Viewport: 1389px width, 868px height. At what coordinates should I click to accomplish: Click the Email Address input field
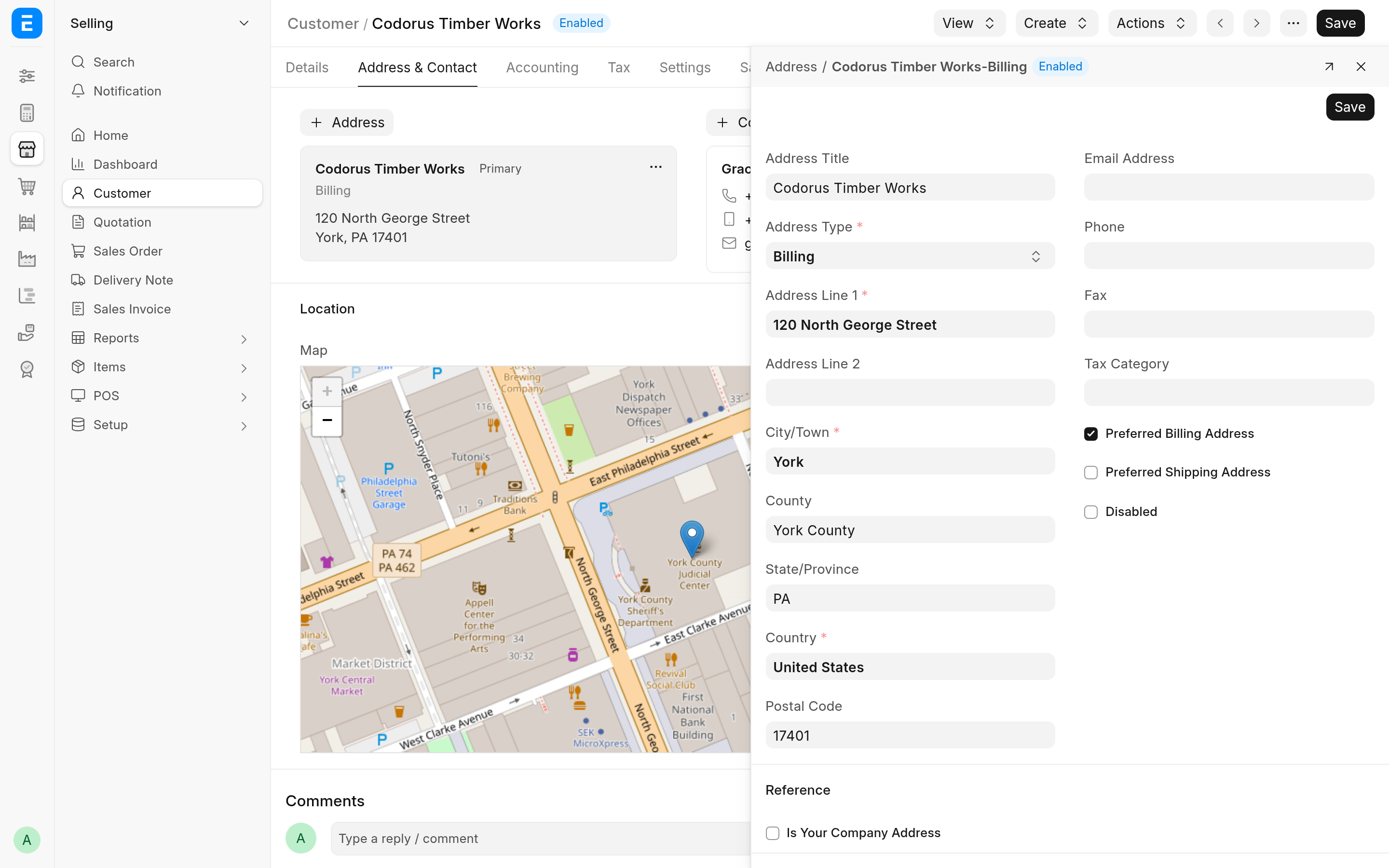pyautogui.click(x=1228, y=187)
